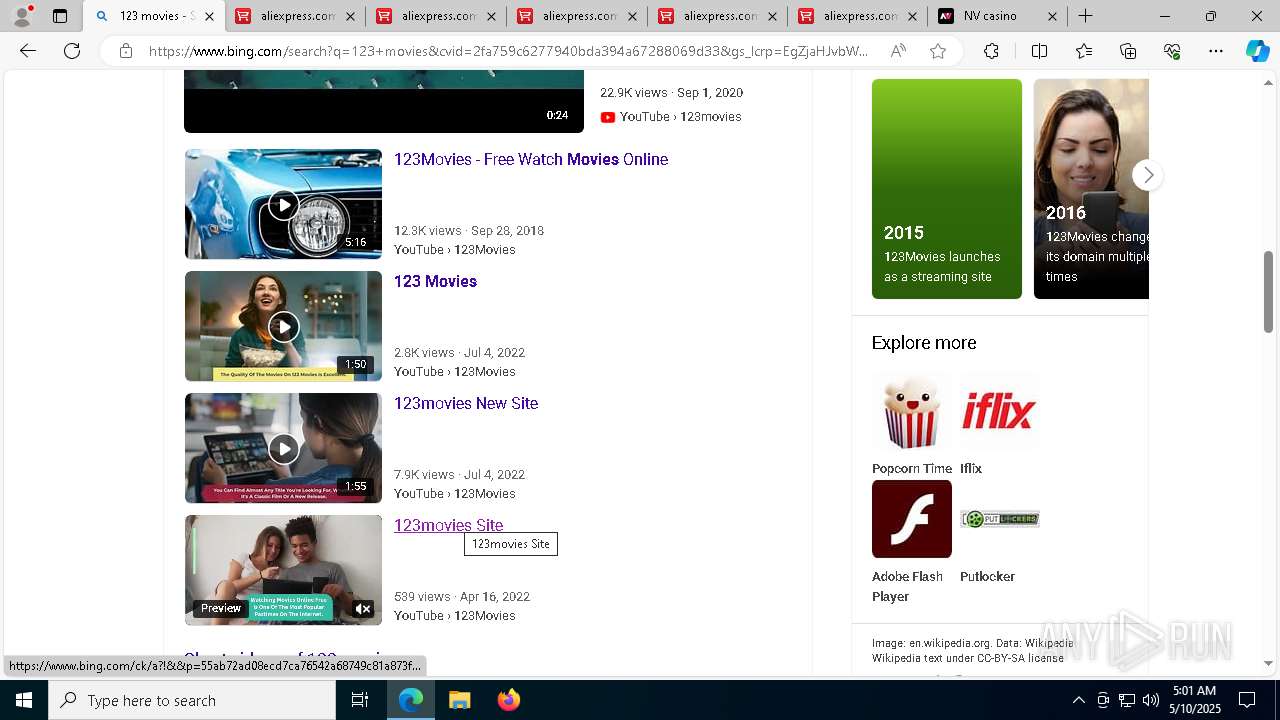
Task: Open Browser essentials heart icon
Action: click(x=1172, y=51)
